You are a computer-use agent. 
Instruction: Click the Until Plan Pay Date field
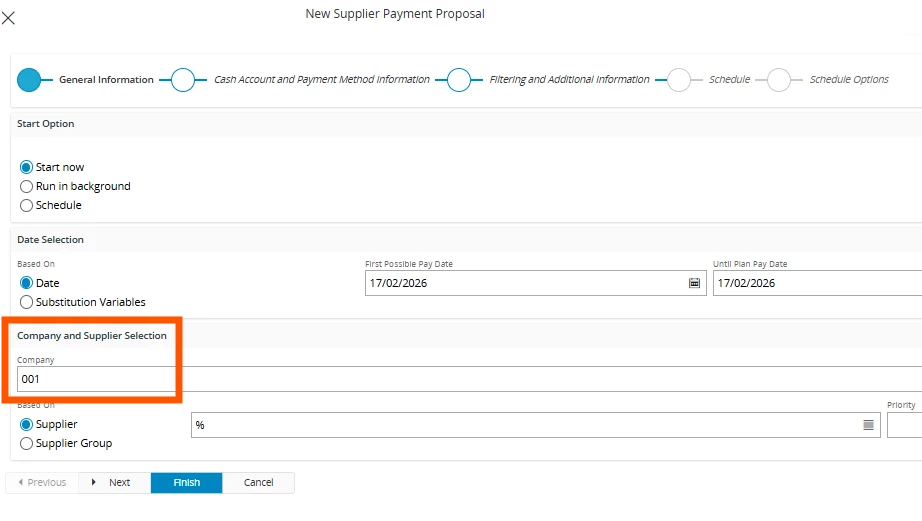click(815, 283)
